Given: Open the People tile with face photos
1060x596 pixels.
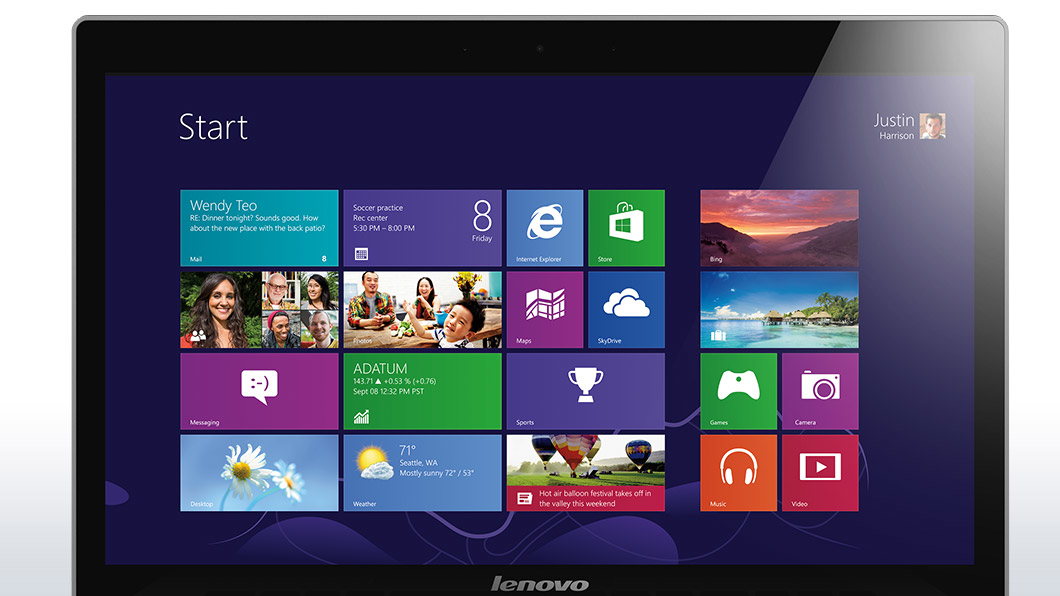Looking at the screenshot, I should (259, 309).
